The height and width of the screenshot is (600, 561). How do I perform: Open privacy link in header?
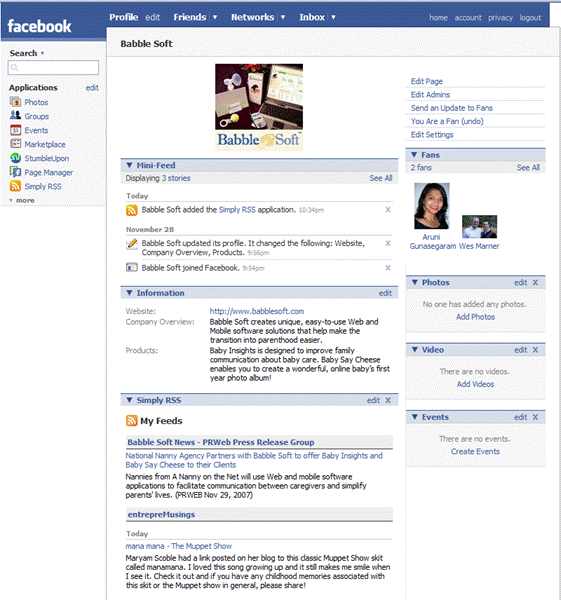pyautogui.click(x=500, y=18)
